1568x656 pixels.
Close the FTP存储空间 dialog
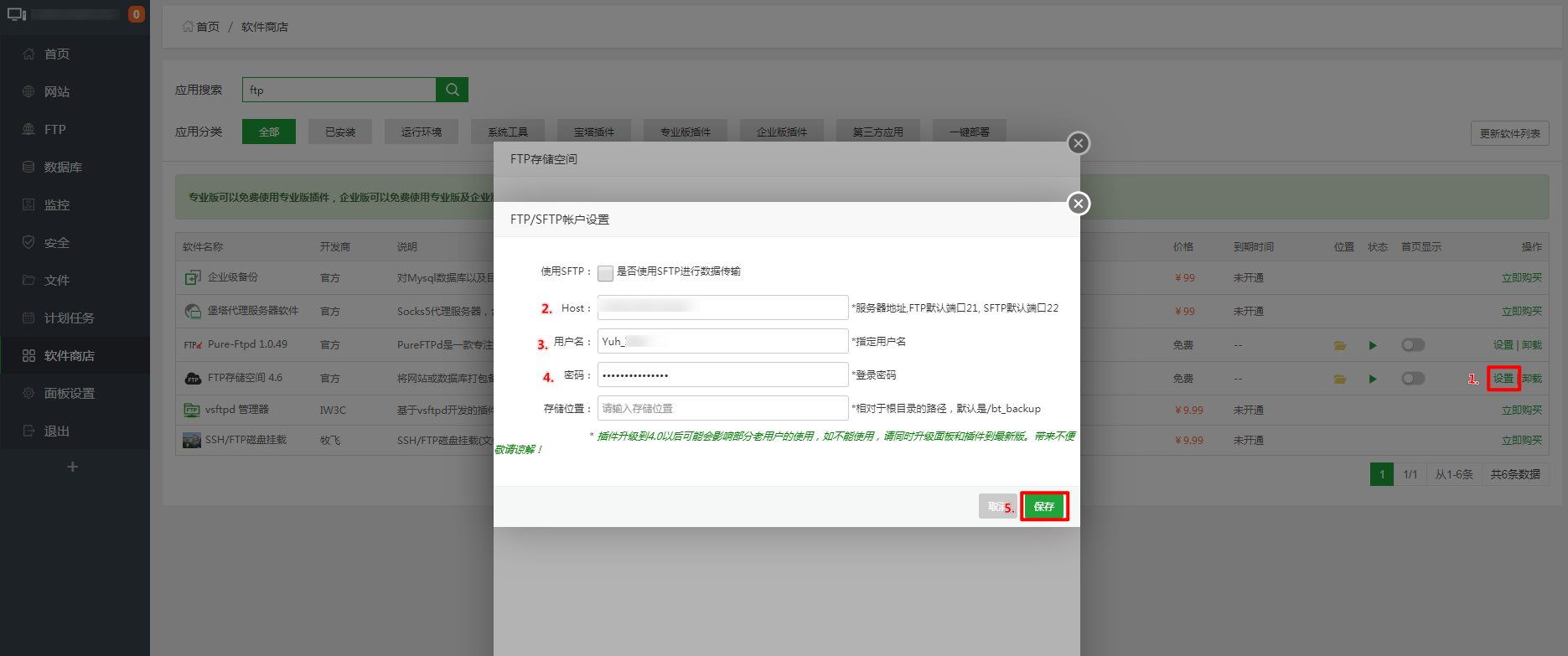tap(1079, 143)
